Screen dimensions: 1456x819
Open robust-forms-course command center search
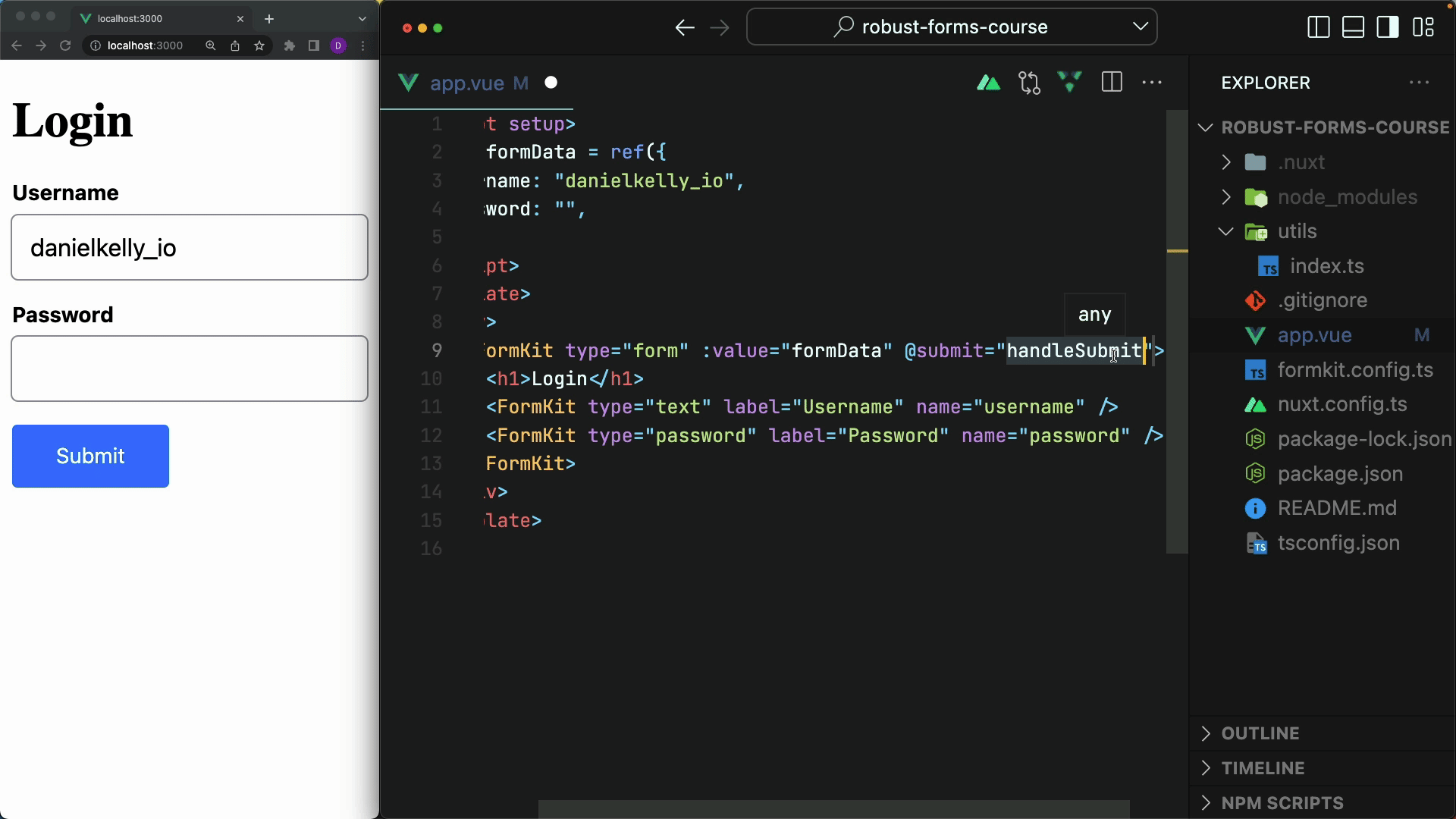click(x=952, y=27)
